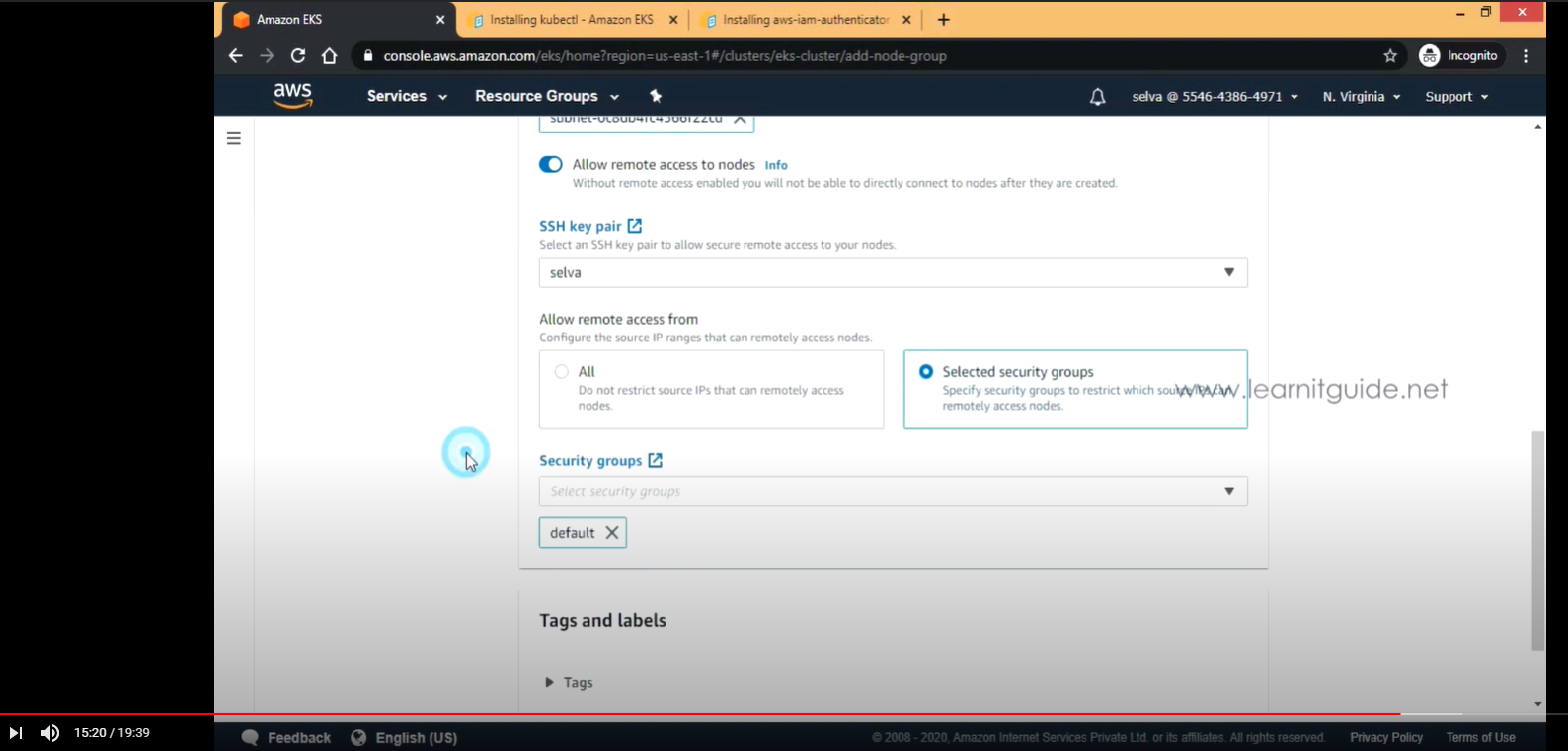Screen dimensions: 1568x751
Task: Open the notifications bell icon
Action: 1097,97
